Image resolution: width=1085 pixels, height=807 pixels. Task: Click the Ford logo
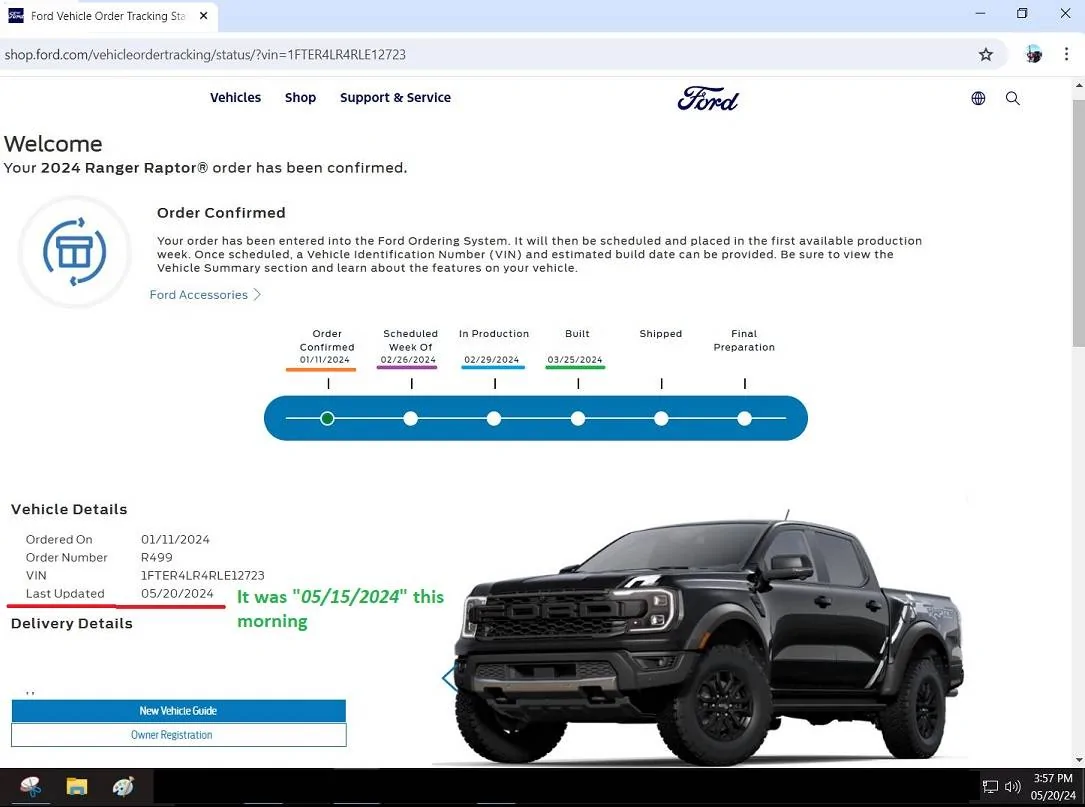(x=708, y=99)
